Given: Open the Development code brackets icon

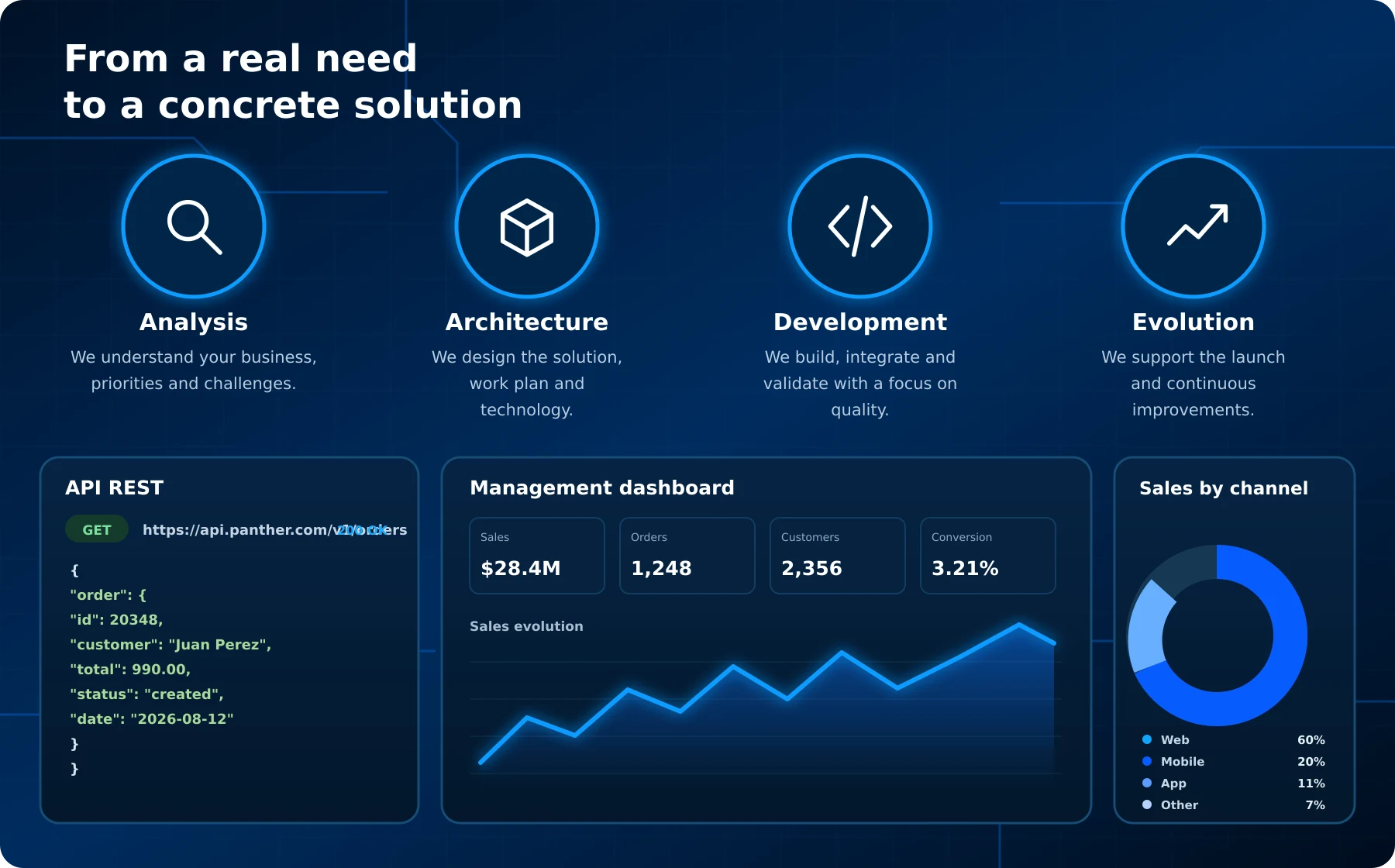Looking at the screenshot, I should coord(860,226).
